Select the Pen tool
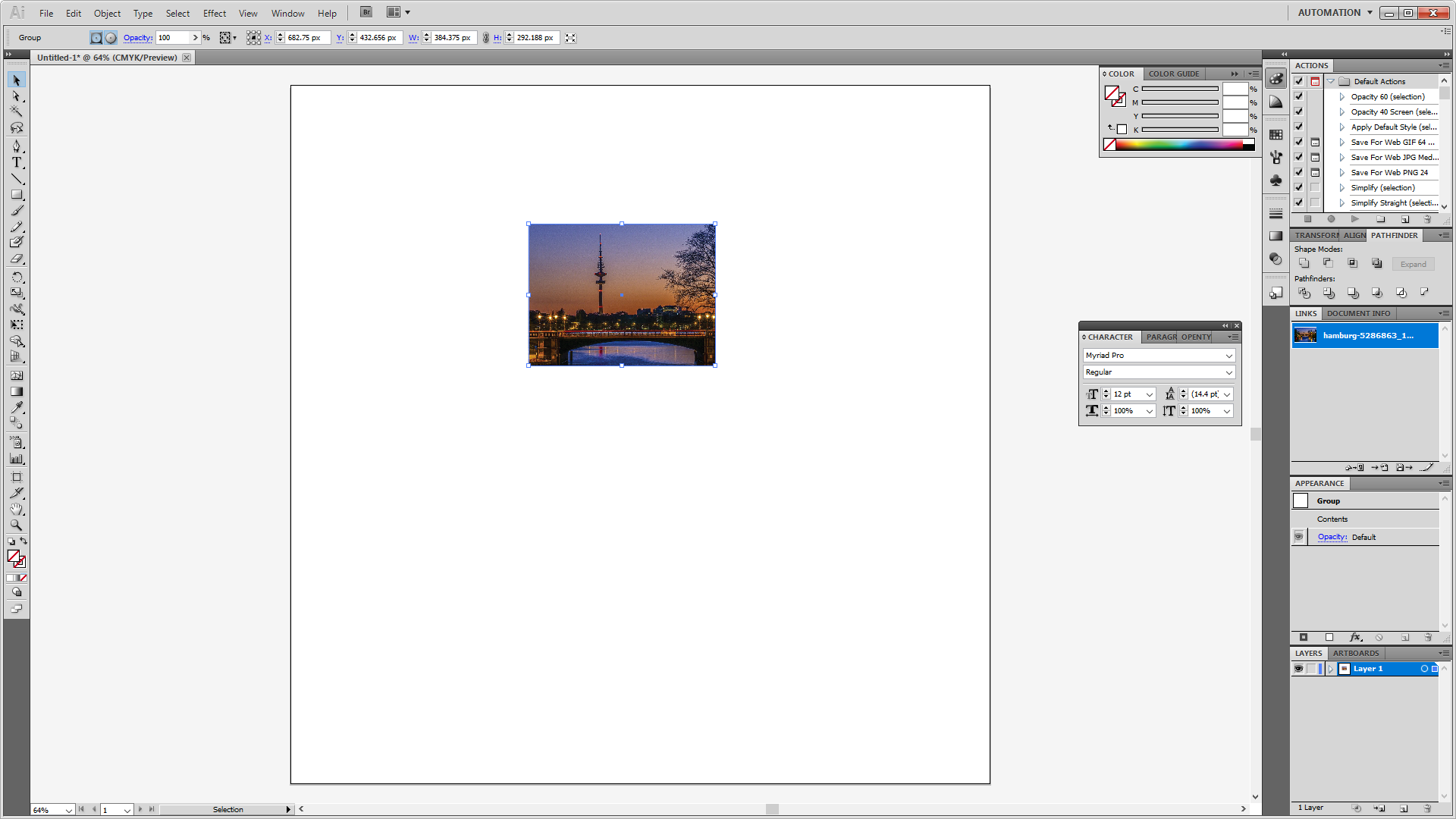The width and height of the screenshot is (1456, 819). (x=17, y=146)
